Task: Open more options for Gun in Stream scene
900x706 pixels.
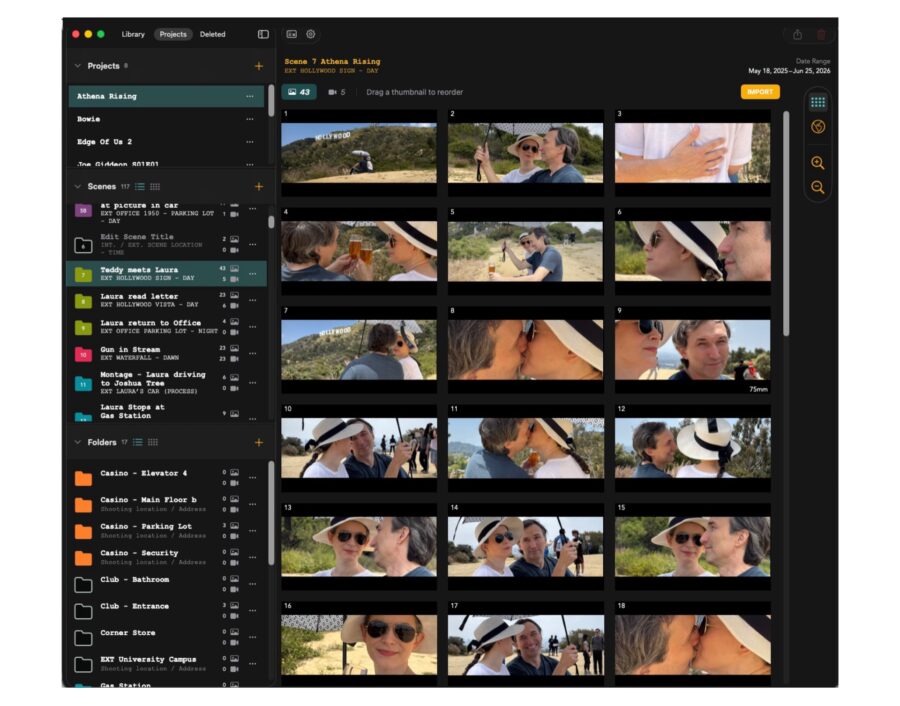Action: [x=253, y=354]
